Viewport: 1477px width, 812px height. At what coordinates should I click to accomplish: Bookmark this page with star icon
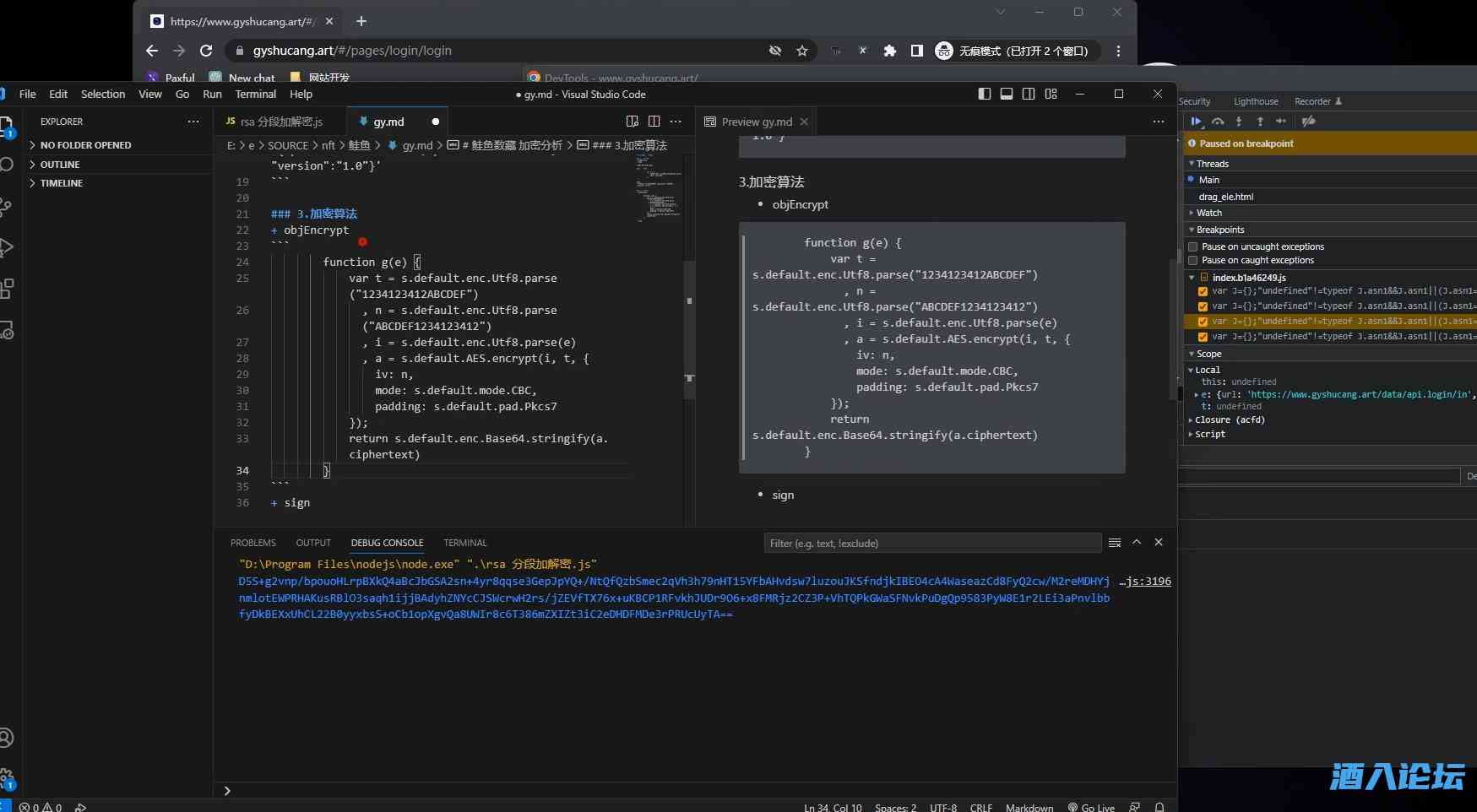[802, 51]
